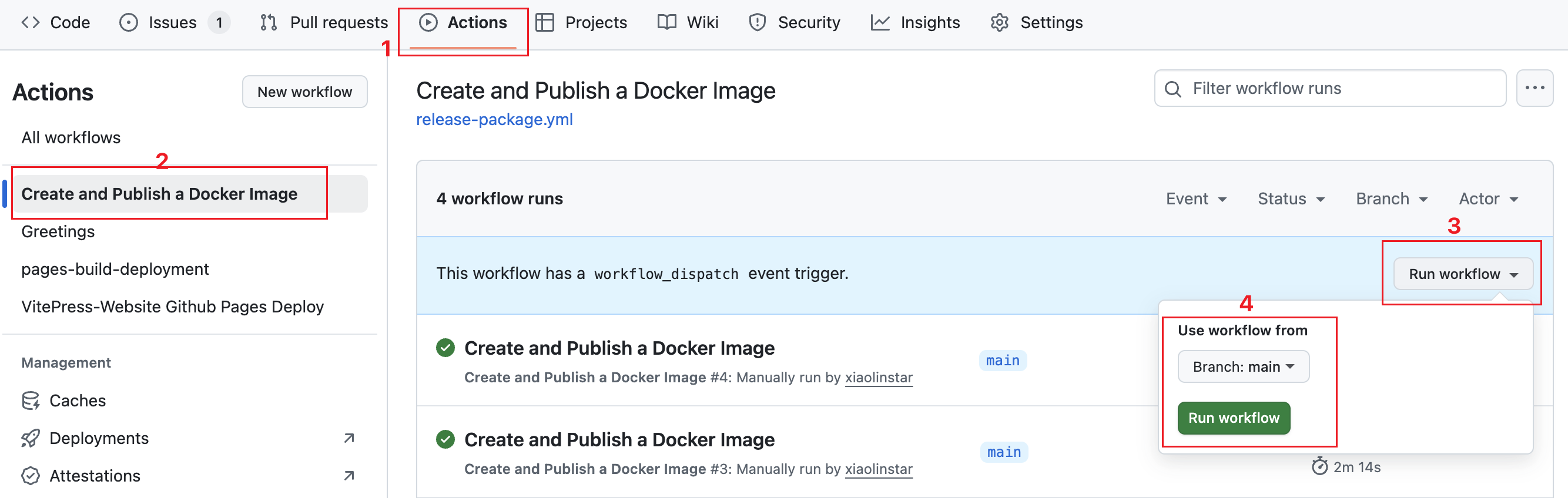Click the Issues circle icon

pos(129,22)
